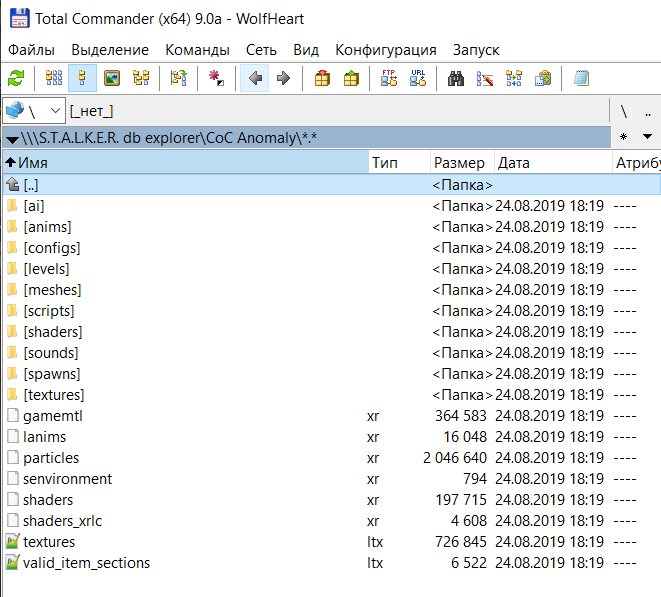Open the notepad toolbar icon
Image resolution: width=661 pixels, height=597 pixels.
581,78
